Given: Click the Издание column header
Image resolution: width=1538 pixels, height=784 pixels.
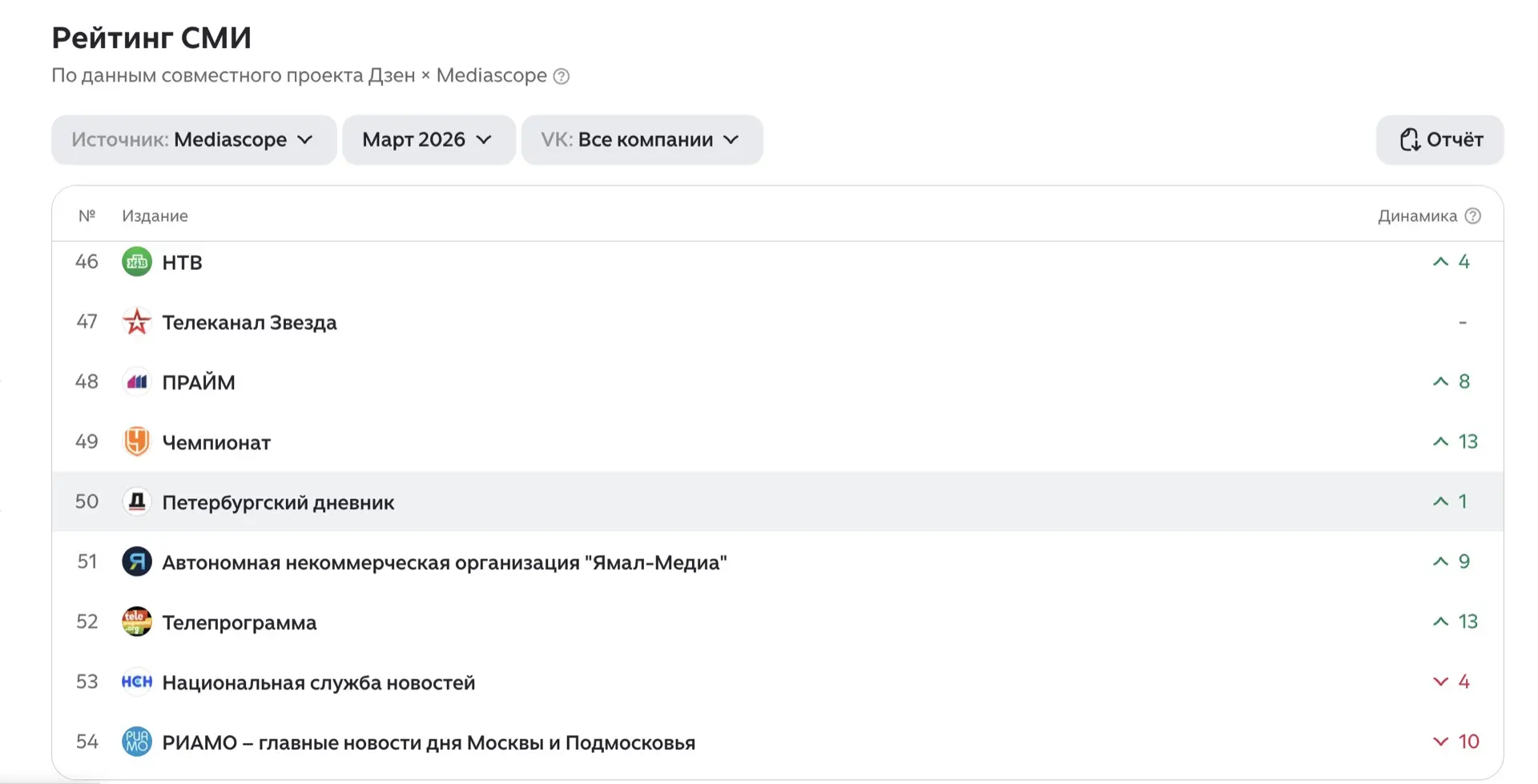Looking at the screenshot, I should point(155,216).
